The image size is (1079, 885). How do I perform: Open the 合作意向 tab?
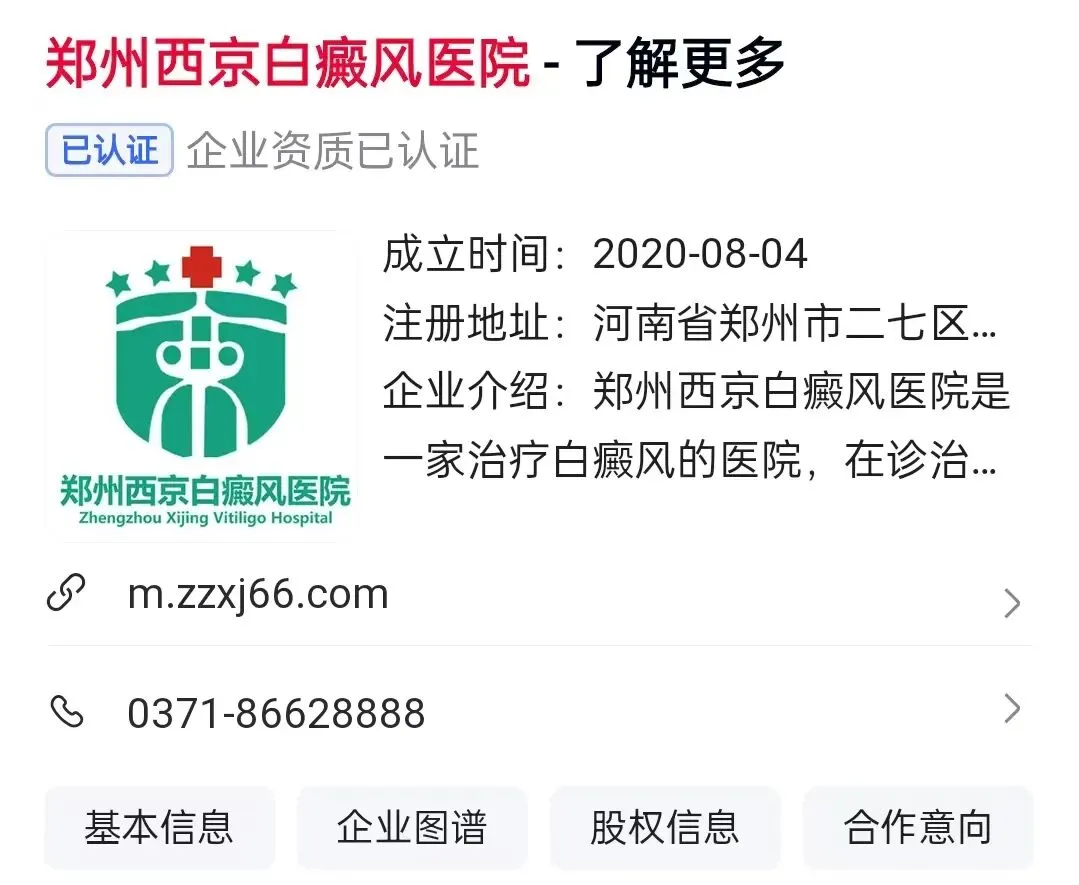coord(918,827)
